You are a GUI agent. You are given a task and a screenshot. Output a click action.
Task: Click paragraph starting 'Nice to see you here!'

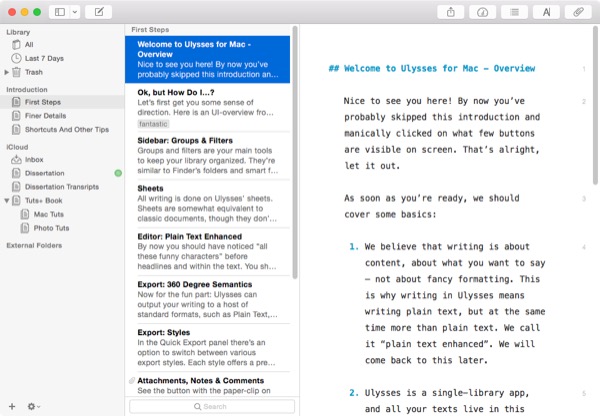[442, 133]
